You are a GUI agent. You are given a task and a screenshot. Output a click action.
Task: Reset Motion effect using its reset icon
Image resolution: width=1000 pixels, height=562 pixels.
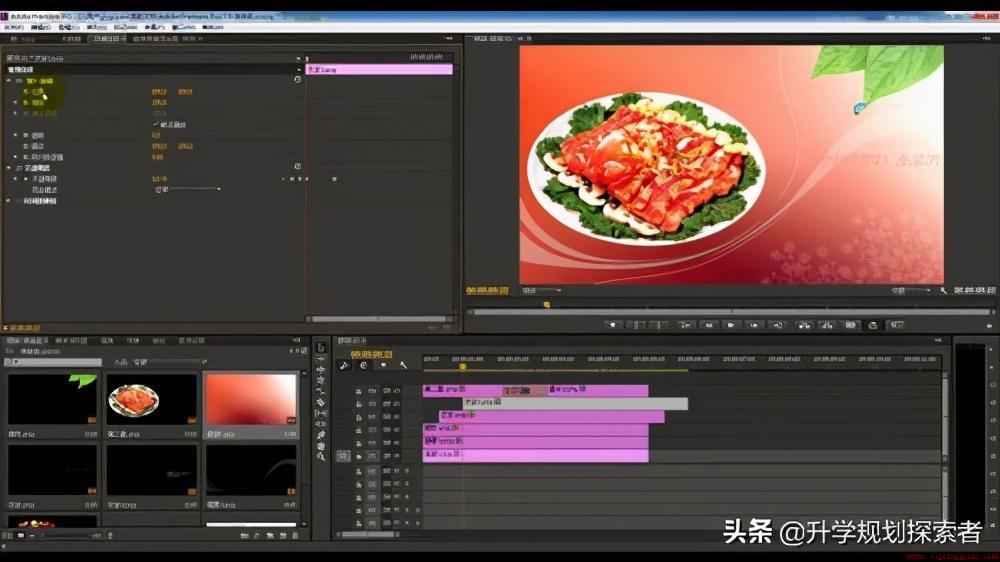pyautogui.click(x=297, y=80)
